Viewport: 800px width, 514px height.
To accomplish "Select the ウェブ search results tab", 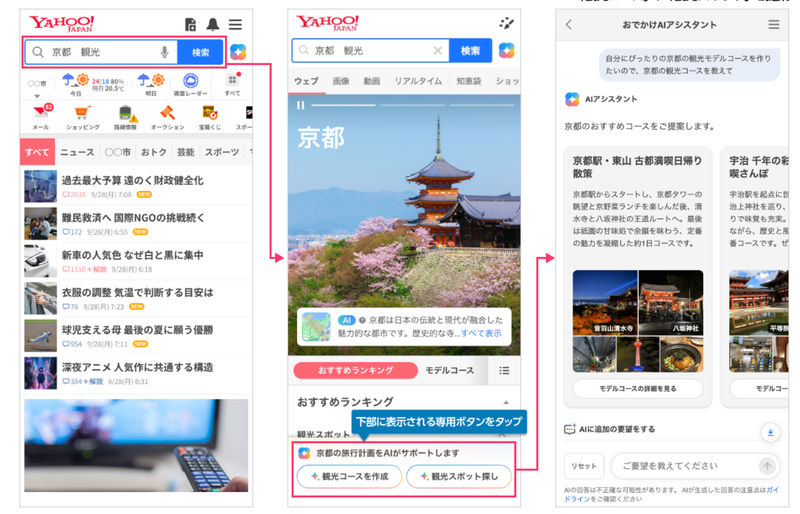I will click(x=306, y=81).
